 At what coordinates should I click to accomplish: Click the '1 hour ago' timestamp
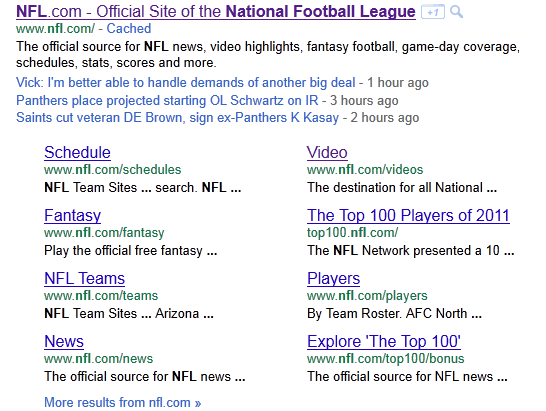coord(398,83)
